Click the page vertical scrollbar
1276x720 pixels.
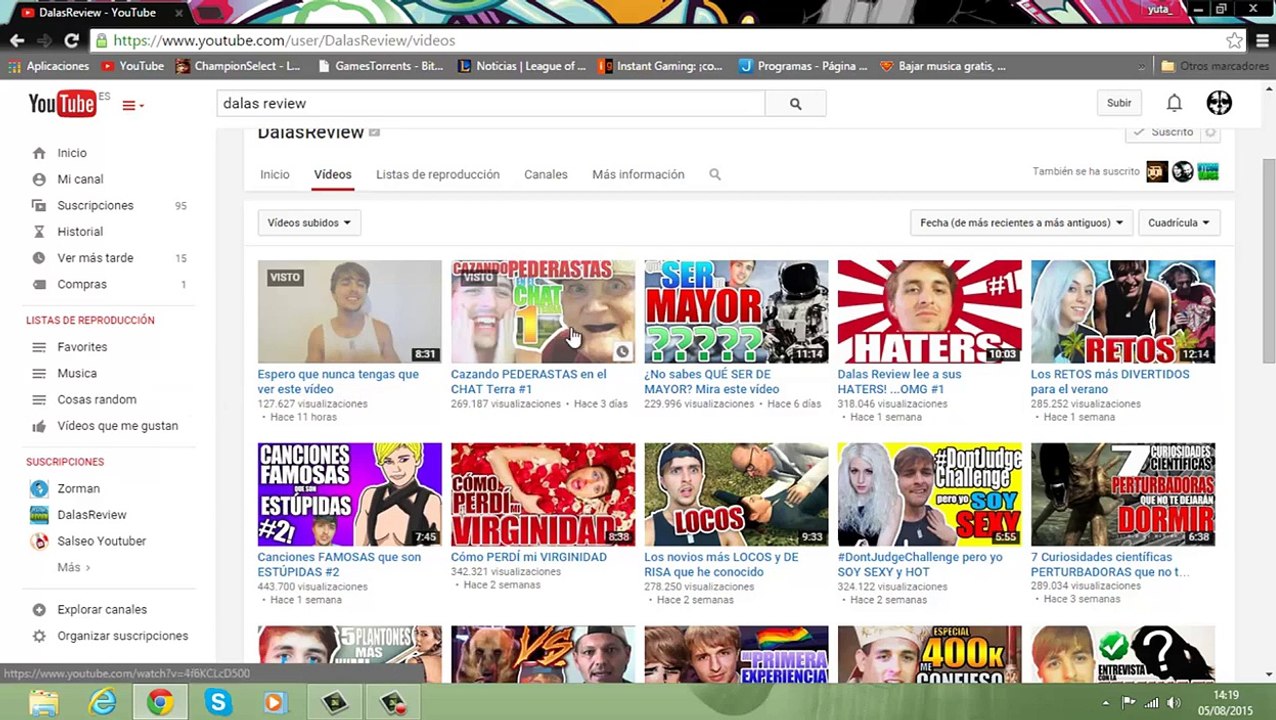coord(1268,260)
